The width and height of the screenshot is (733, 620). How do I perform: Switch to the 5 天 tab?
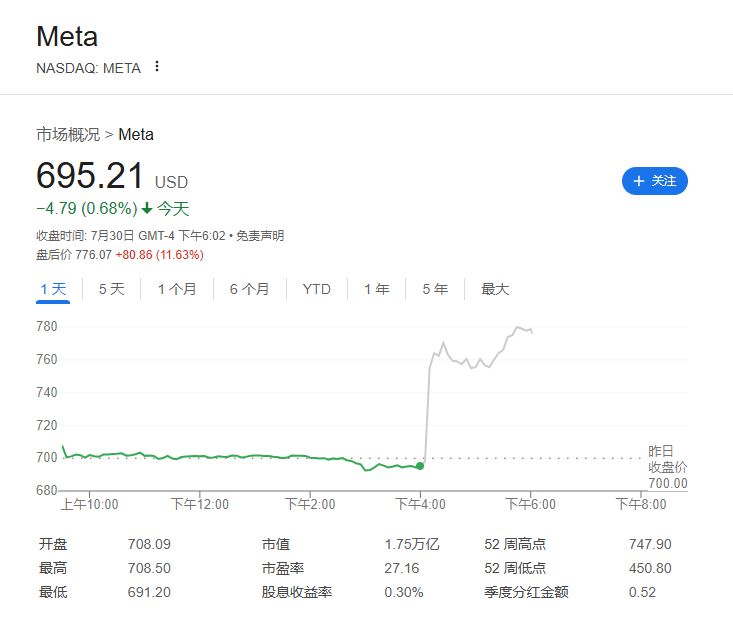pyautogui.click(x=111, y=289)
